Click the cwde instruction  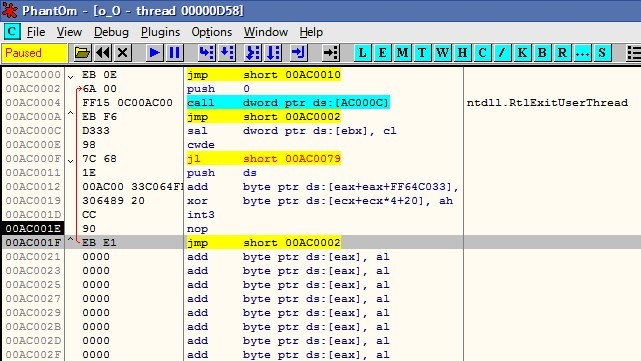(x=201, y=145)
